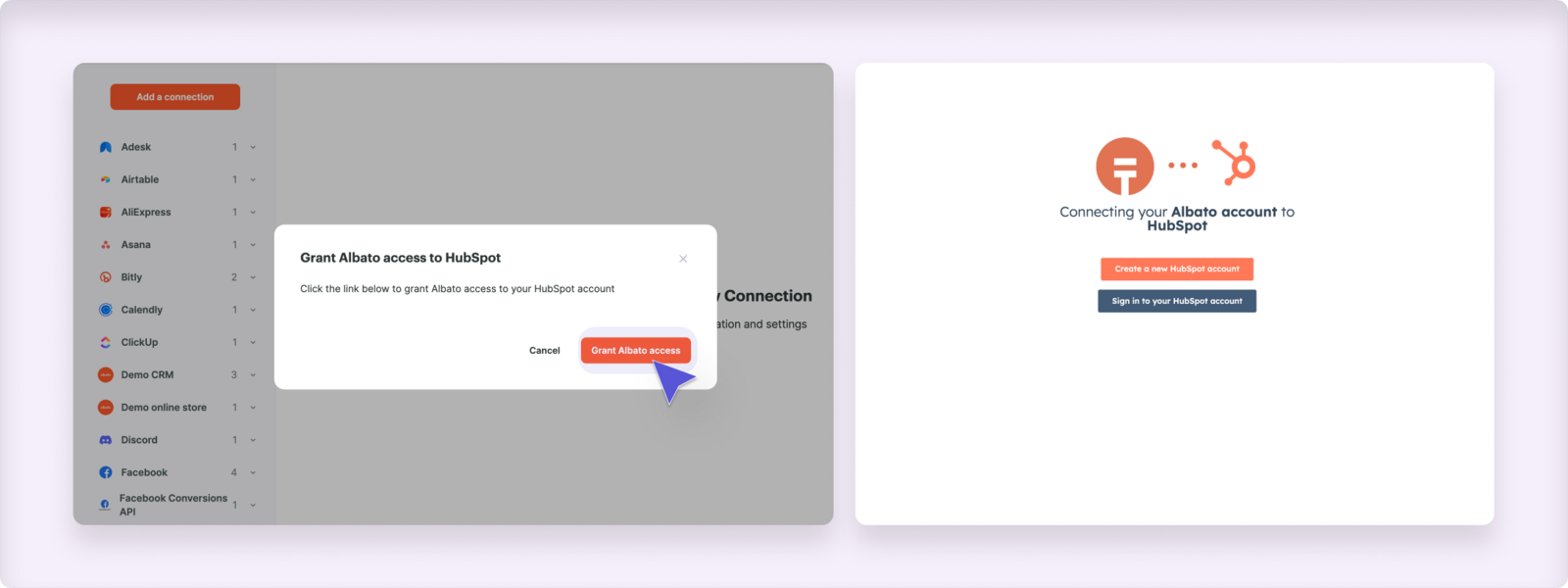
Task: Expand the Airtable connections chevron
Action: (253, 179)
